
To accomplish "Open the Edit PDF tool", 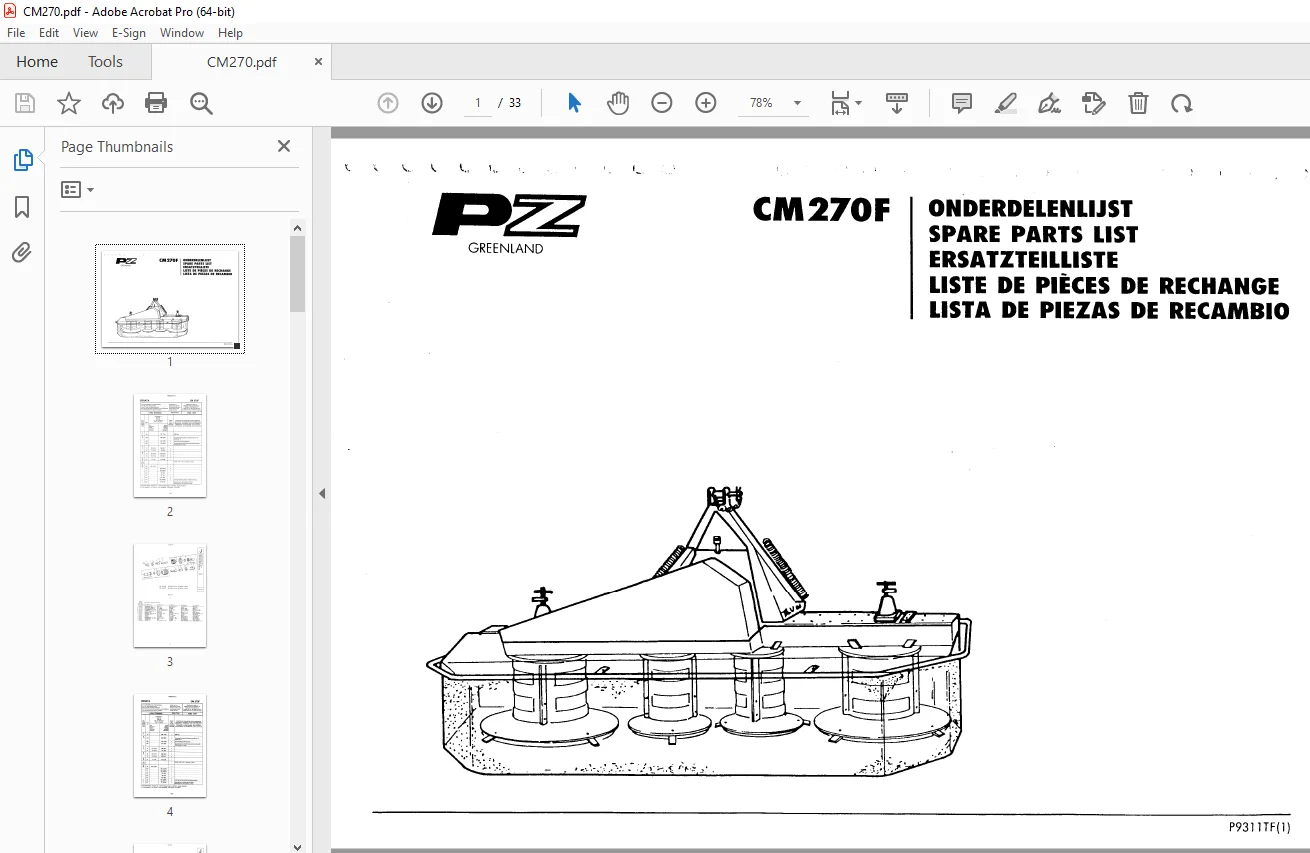I will [1094, 103].
